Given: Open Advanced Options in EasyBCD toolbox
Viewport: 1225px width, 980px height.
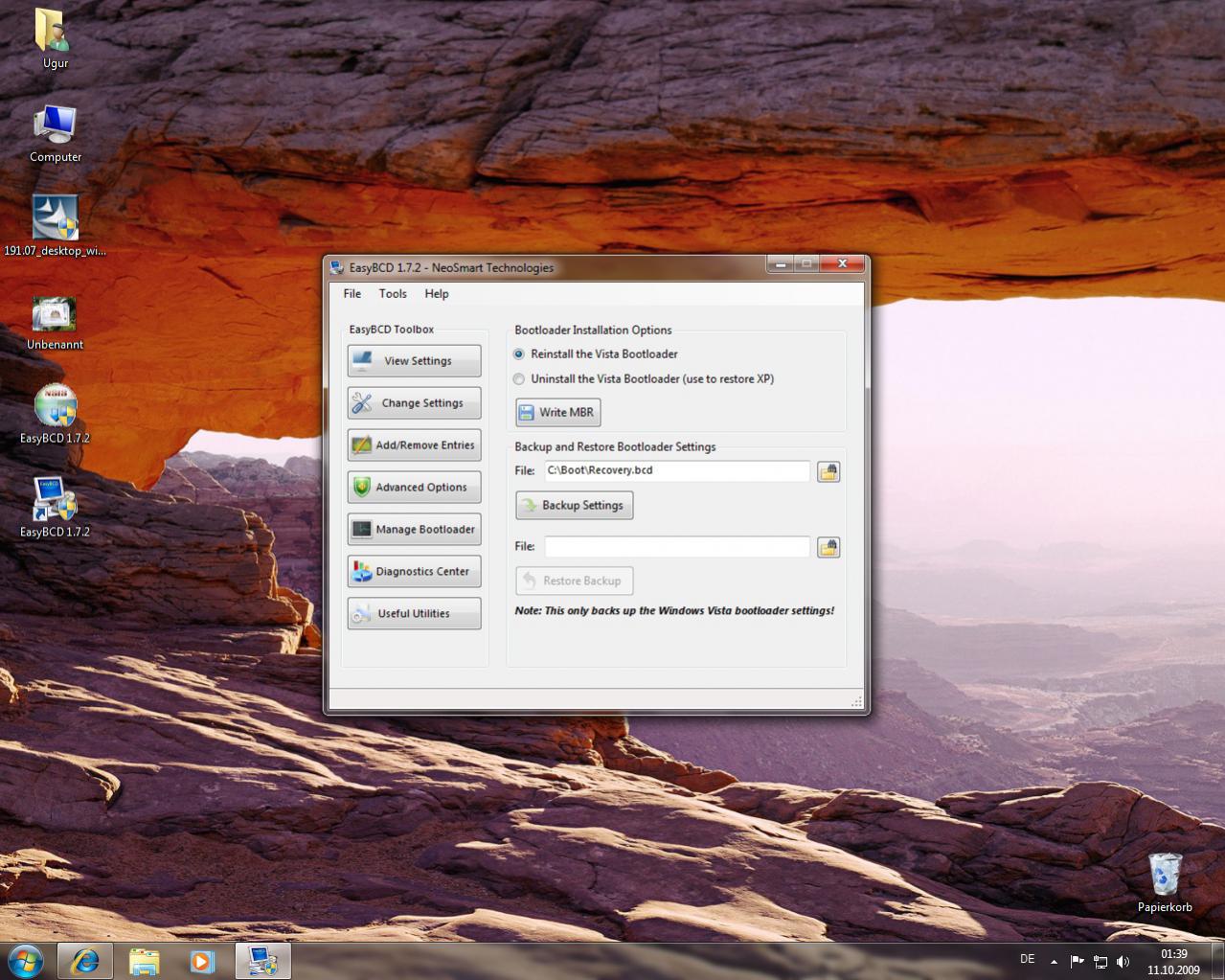Looking at the screenshot, I should [414, 488].
